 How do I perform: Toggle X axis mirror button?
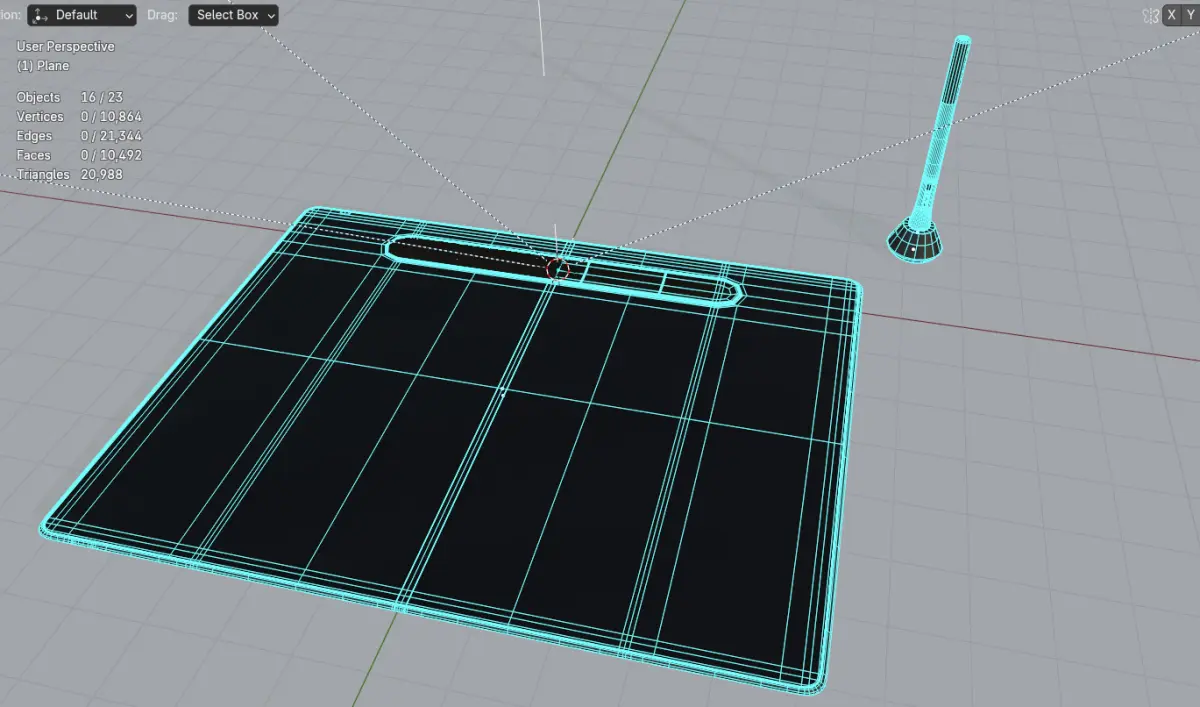1172,15
